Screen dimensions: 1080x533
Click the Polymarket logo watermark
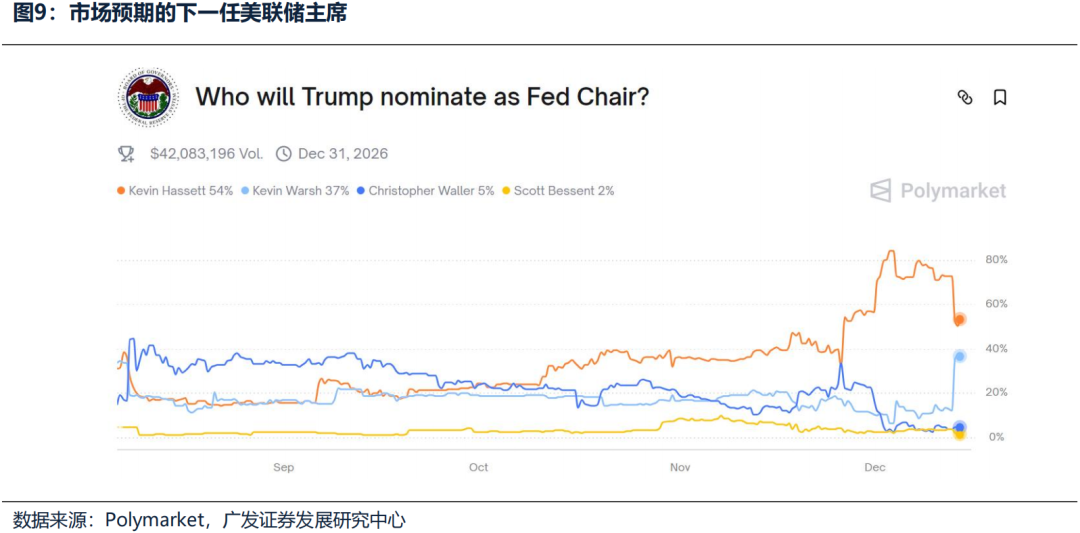[938, 191]
